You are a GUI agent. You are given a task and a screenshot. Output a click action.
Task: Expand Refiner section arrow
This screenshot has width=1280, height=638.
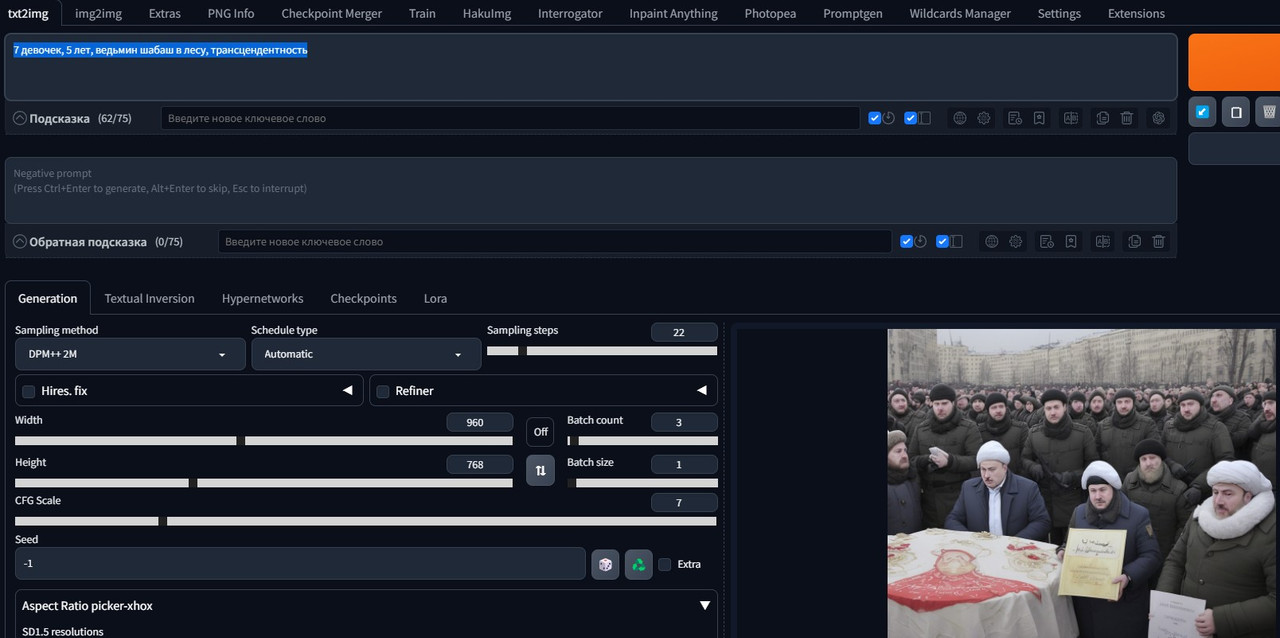[702, 390]
